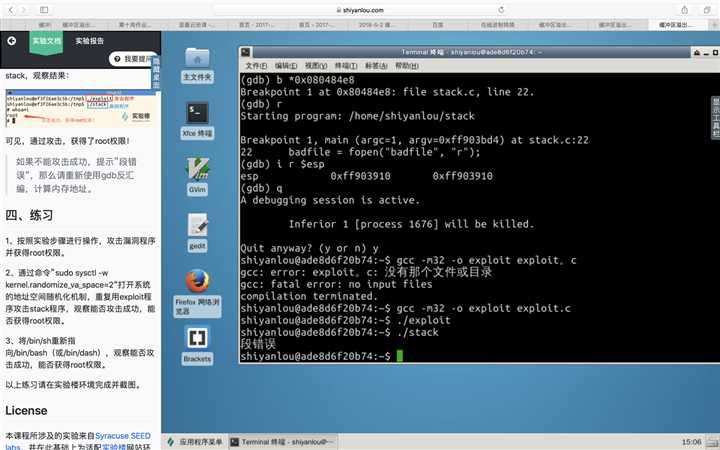
Task: Open the 文件(F) menu in Terminal
Action: (x=256, y=66)
